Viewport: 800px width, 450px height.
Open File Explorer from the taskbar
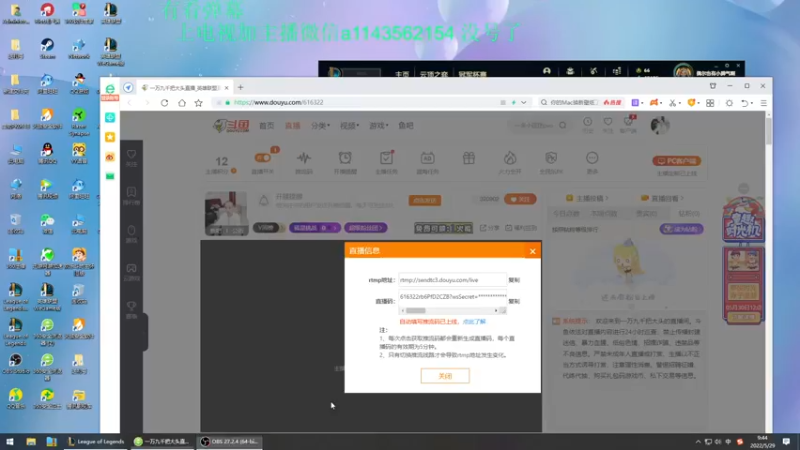31,442
